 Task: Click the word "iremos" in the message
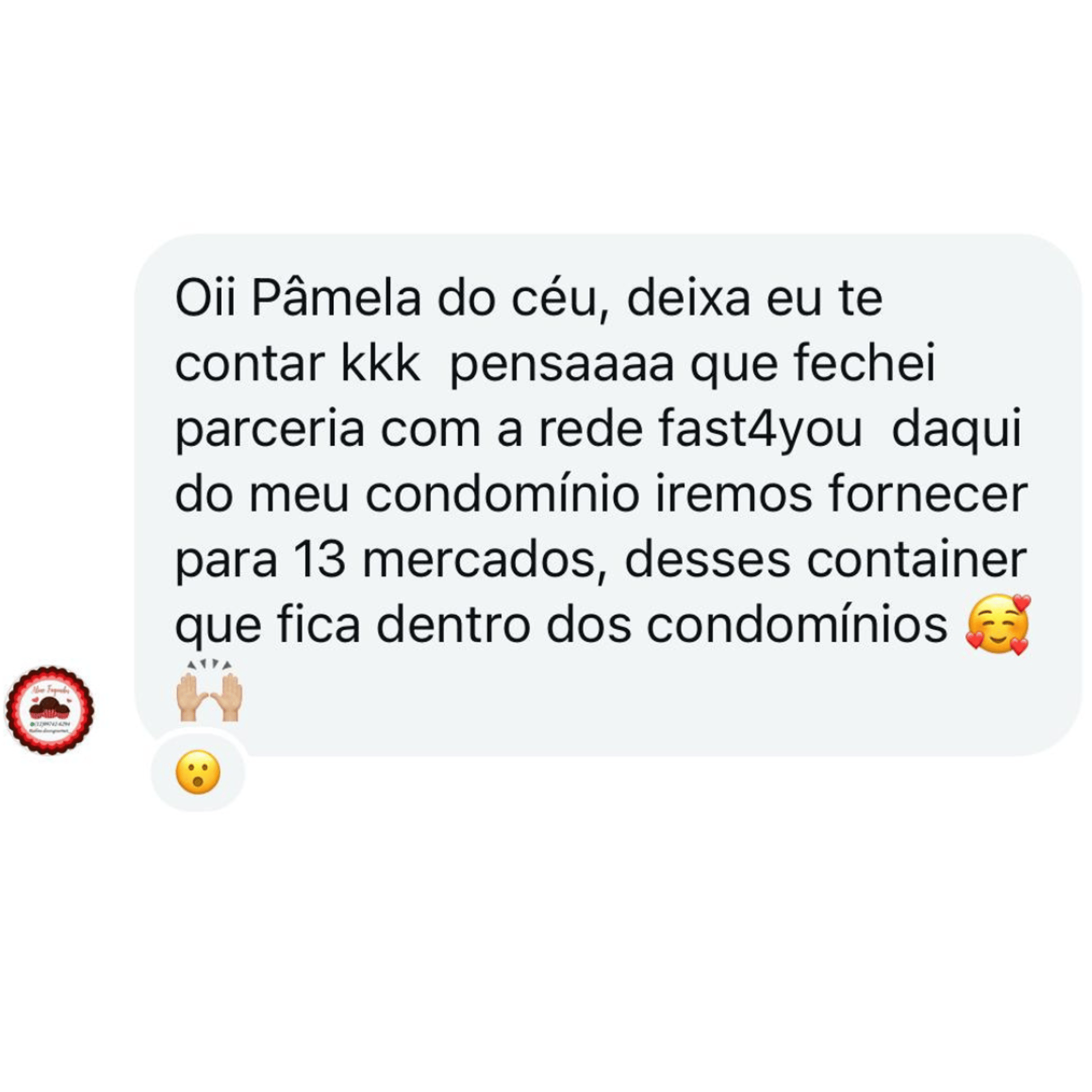click(x=734, y=494)
